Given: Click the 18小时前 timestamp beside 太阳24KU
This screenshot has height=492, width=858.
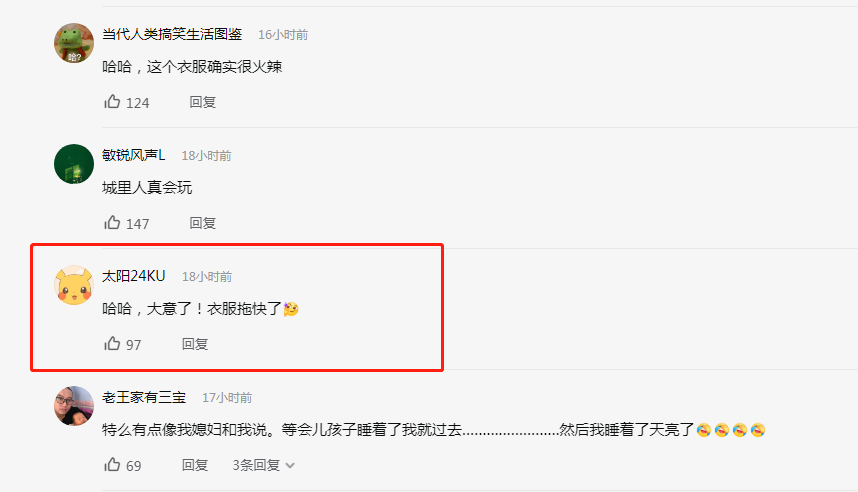Looking at the screenshot, I should [x=207, y=276].
